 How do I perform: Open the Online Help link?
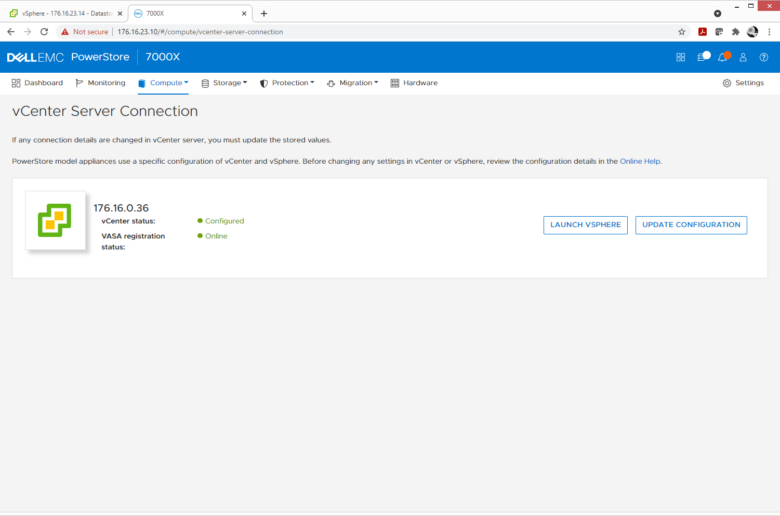coord(640,161)
